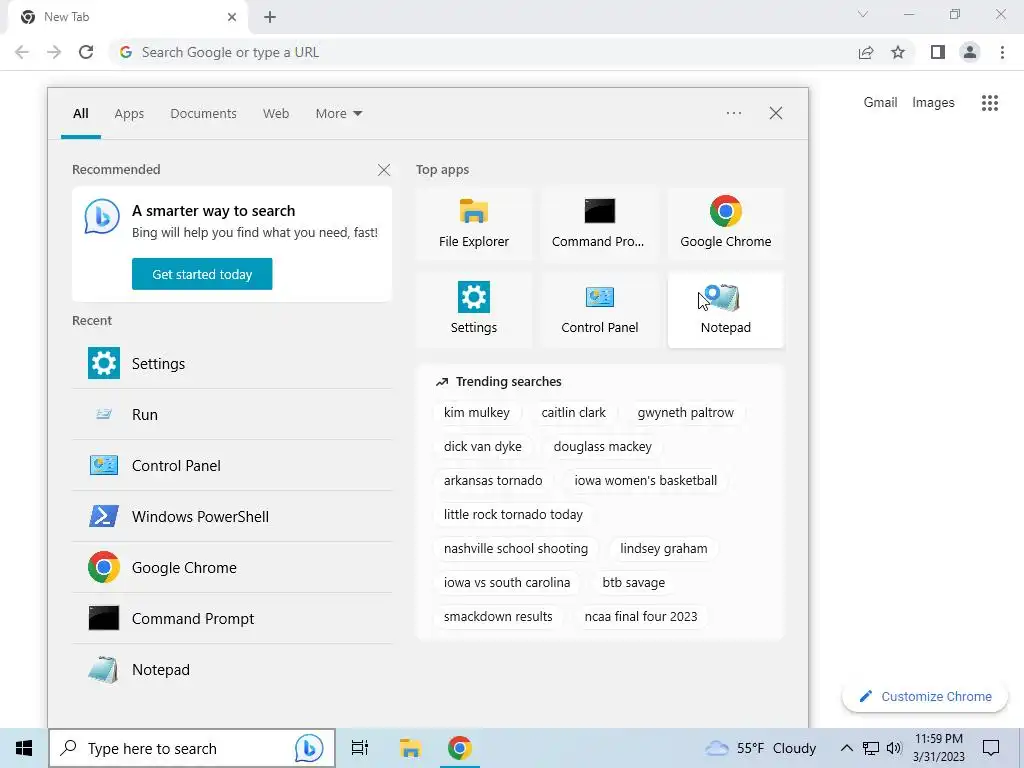Screen dimensions: 1024x768
Task: Click the Bing chat icon in search box
Action: [x=308, y=748]
